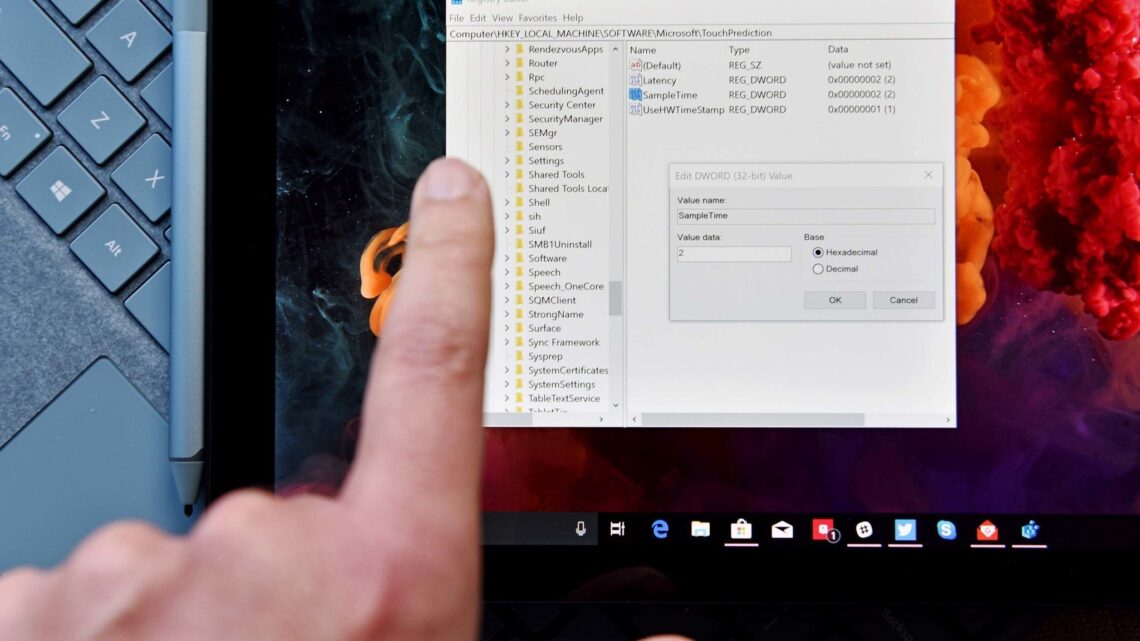Screen dimensions: 1140x641
Task: Click the Router folder icon
Action: 519,63
